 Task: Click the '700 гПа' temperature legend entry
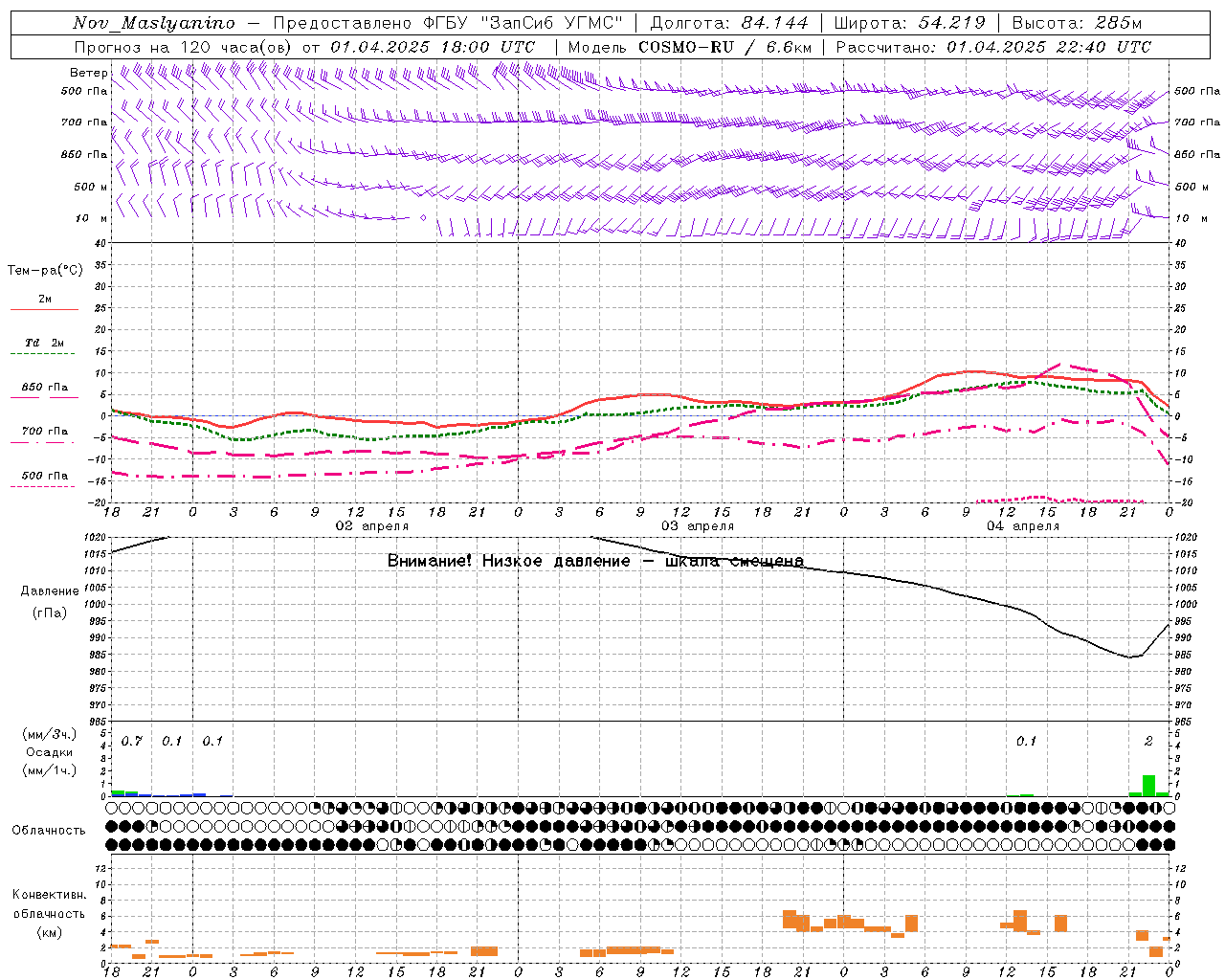tap(44, 431)
